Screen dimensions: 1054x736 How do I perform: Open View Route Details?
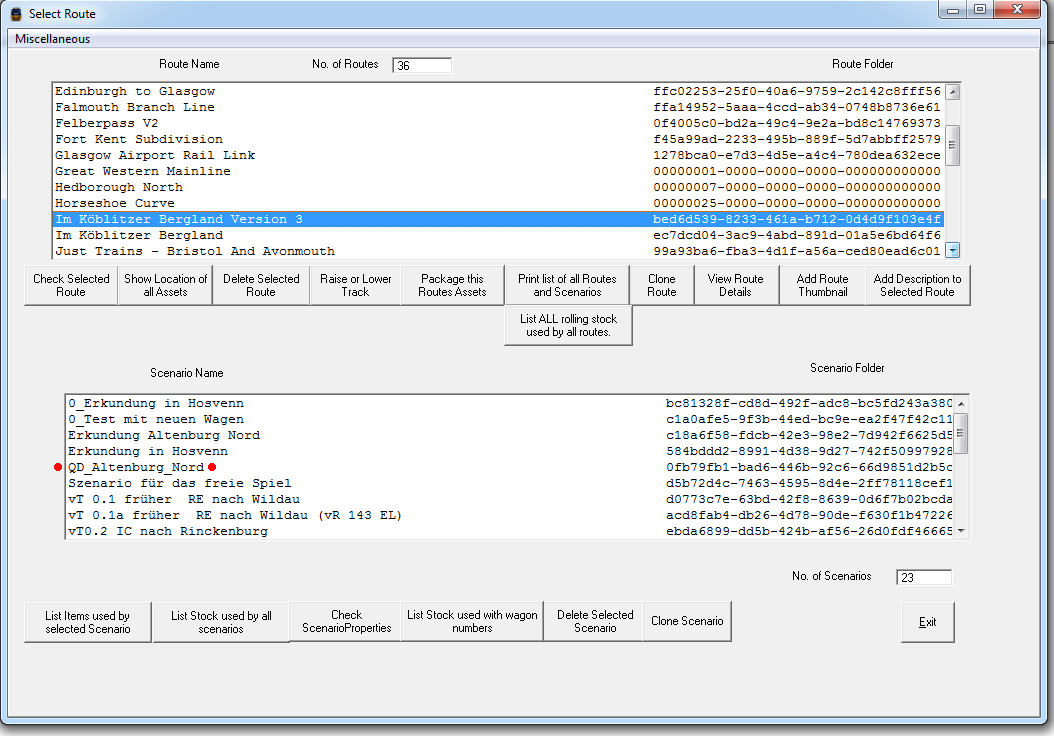pos(735,286)
